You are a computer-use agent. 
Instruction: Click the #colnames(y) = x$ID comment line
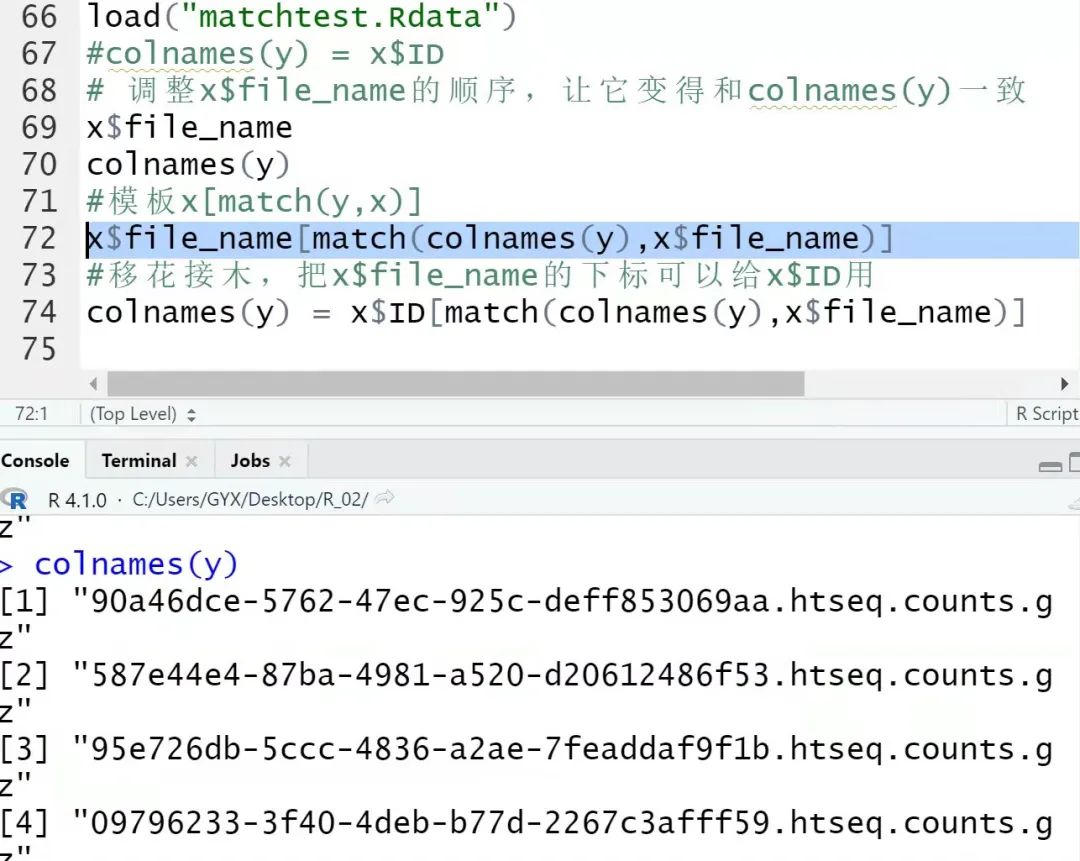265,54
